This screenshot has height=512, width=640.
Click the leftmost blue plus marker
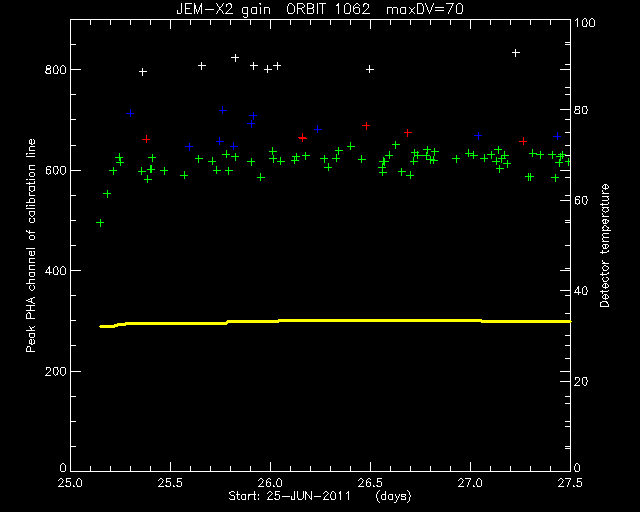point(130,113)
